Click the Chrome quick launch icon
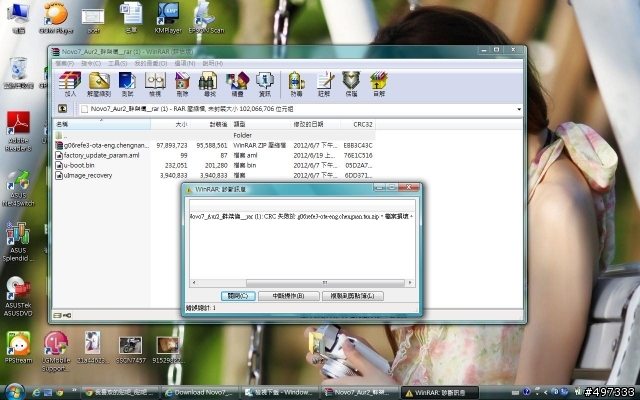640x400 pixels. coord(60,393)
